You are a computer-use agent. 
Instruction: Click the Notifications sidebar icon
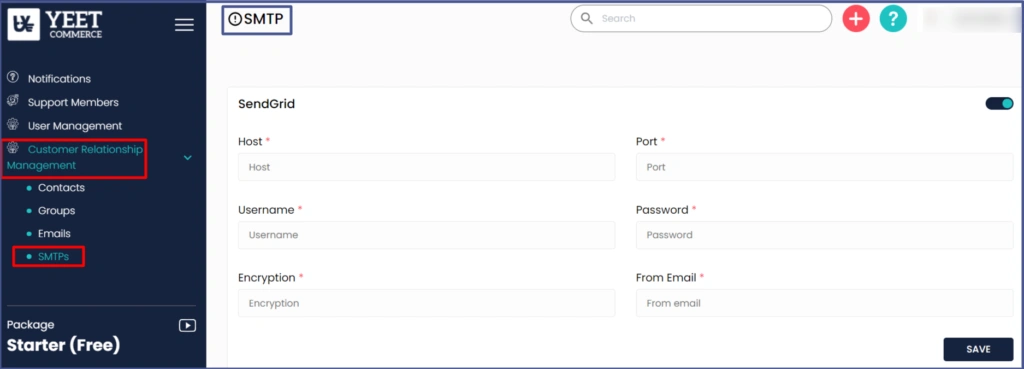coord(12,77)
